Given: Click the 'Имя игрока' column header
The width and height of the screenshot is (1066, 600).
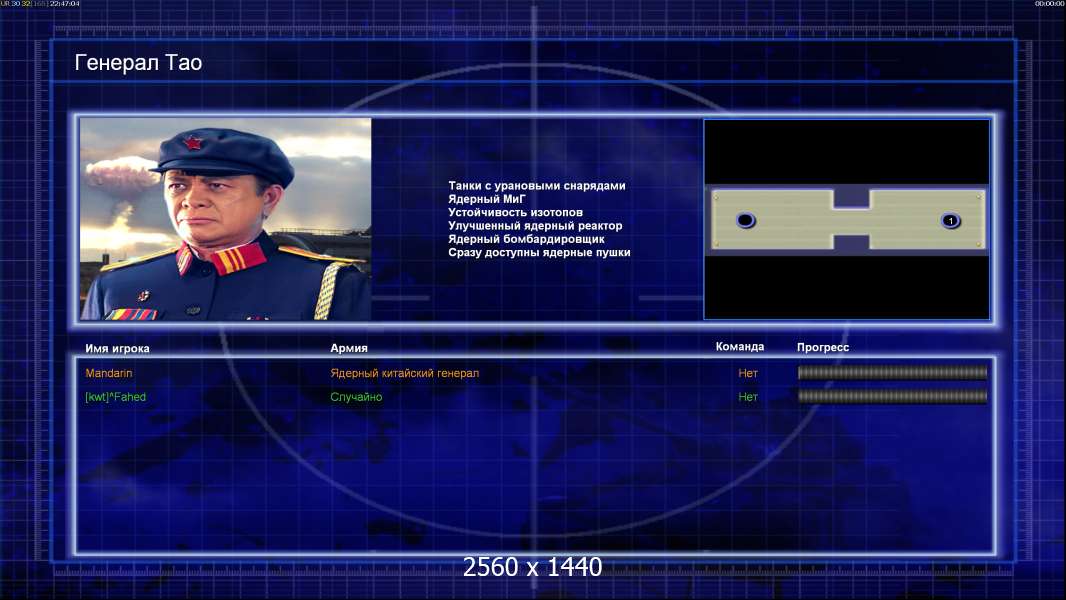Looking at the screenshot, I should click(x=117, y=349).
